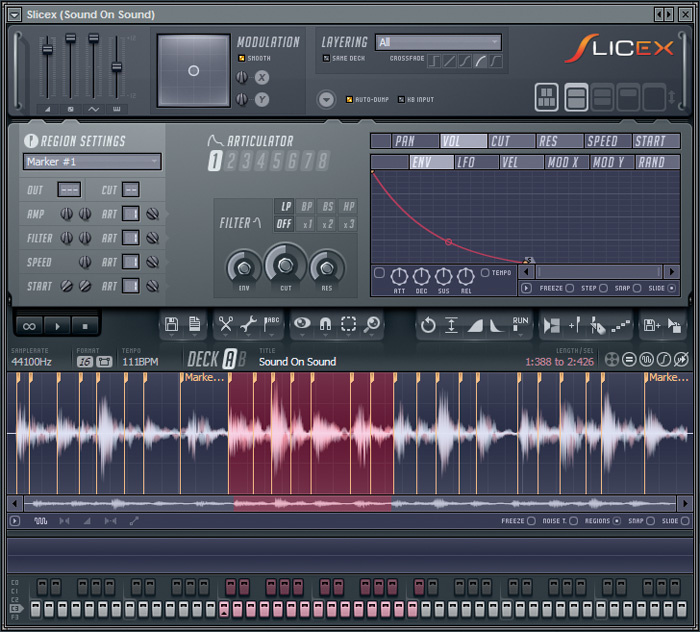Select the LFO tab

pyautogui.click(x=466, y=162)
